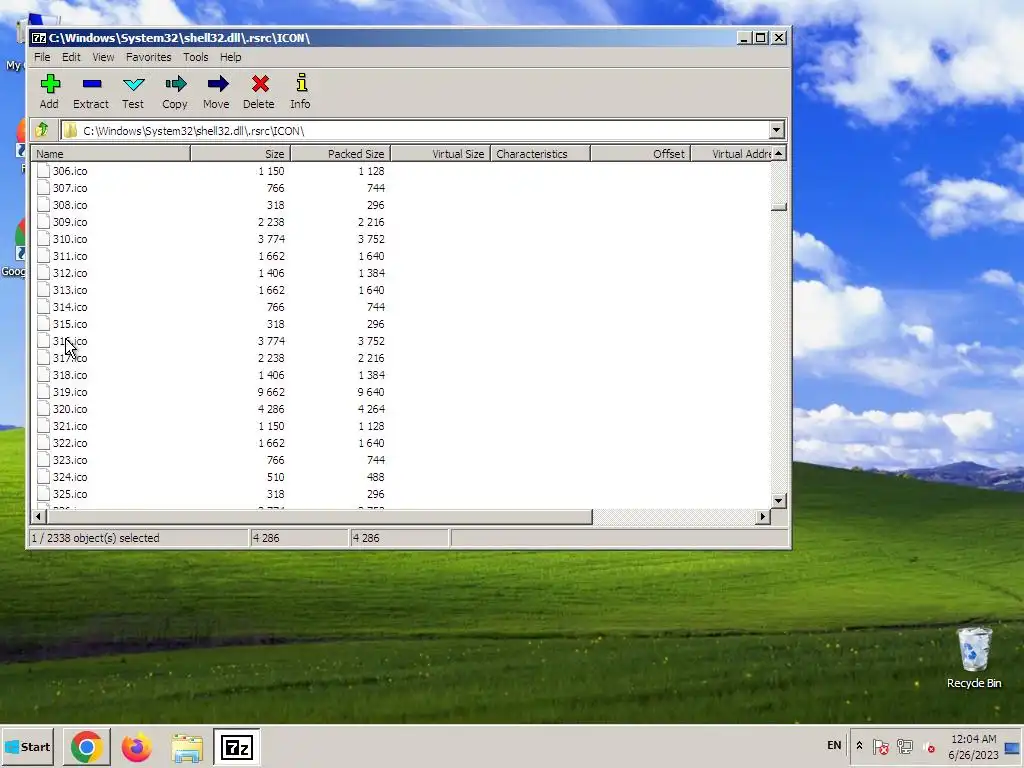Image resolution: width=1024 pixels, height=768 pixels.
Task: Select file 308.ico
Action: [x=70, y=205]
